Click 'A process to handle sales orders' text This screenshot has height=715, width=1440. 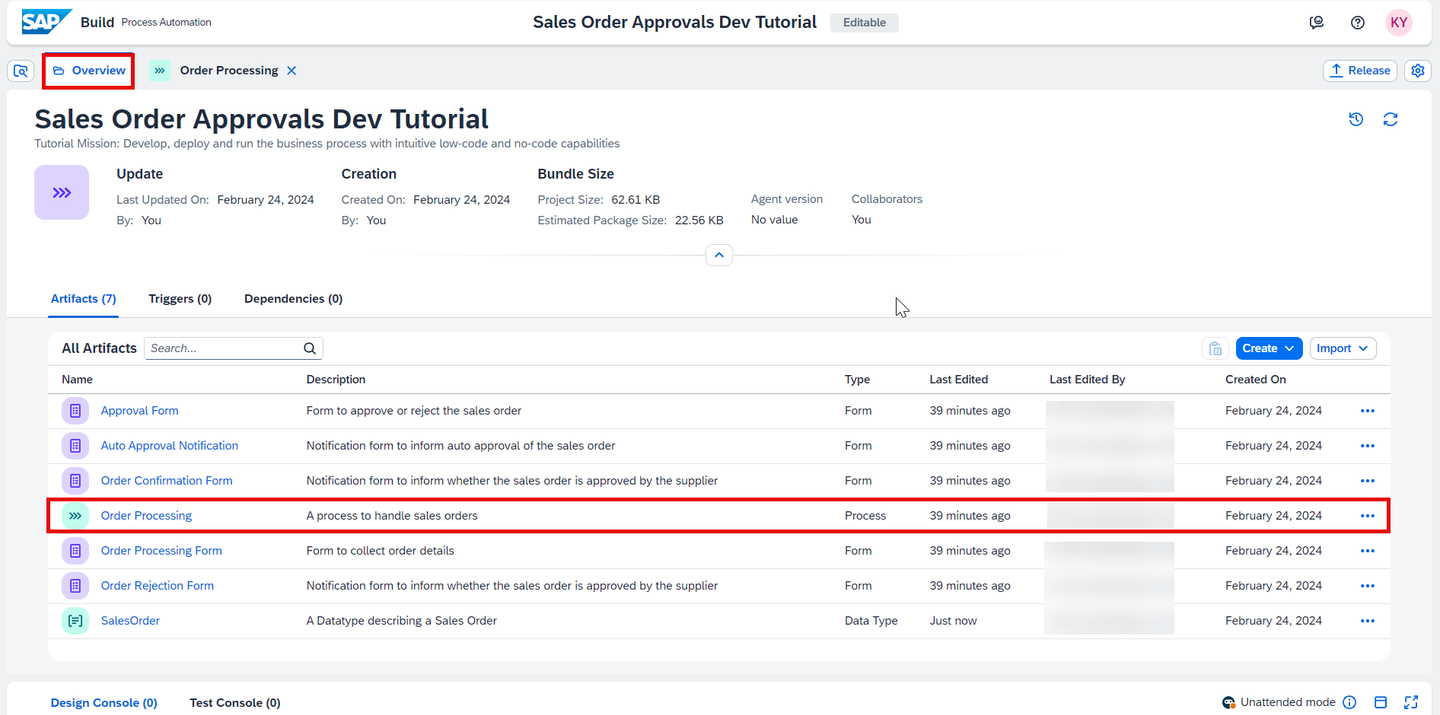click(x=392, y=516)
